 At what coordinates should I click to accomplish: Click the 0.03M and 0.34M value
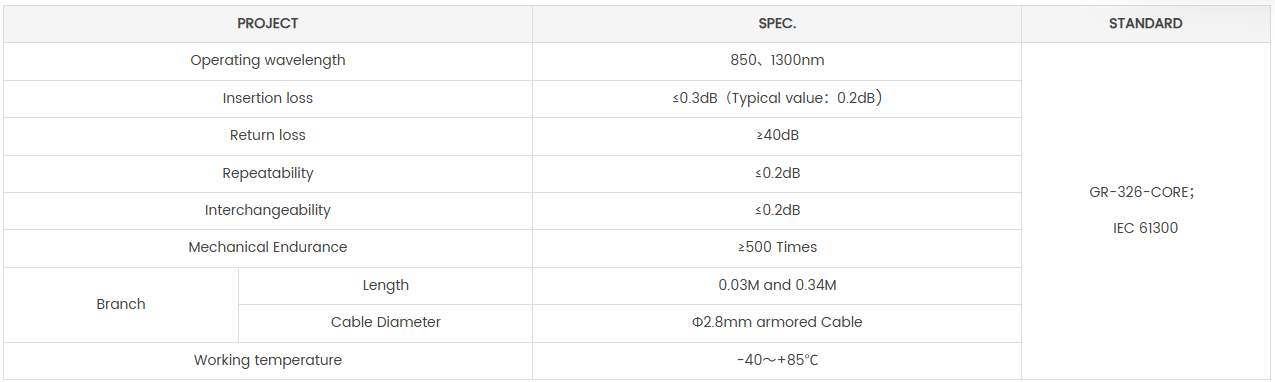777,285
